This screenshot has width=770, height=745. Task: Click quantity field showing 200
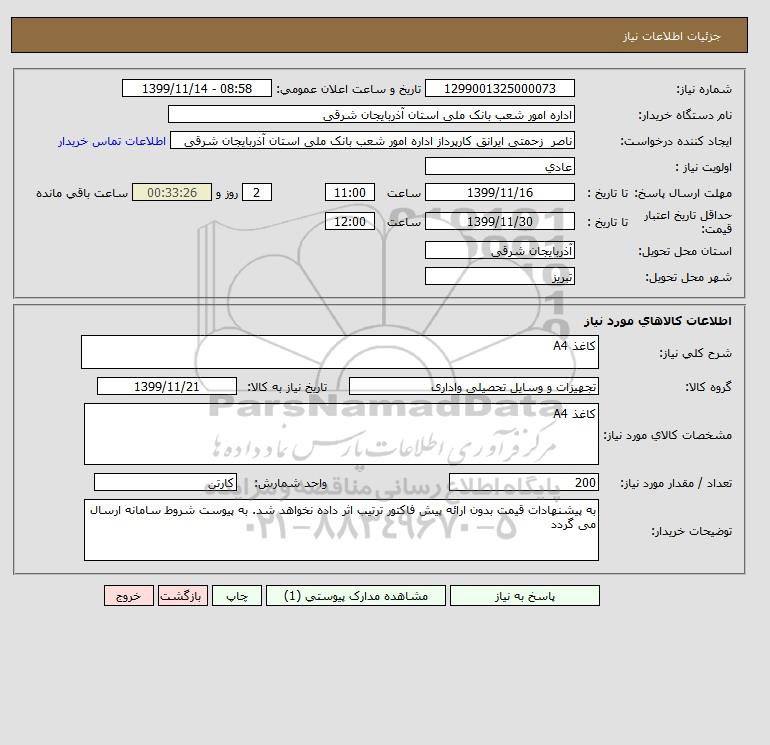pyautogui.click(x=523, y=482)
